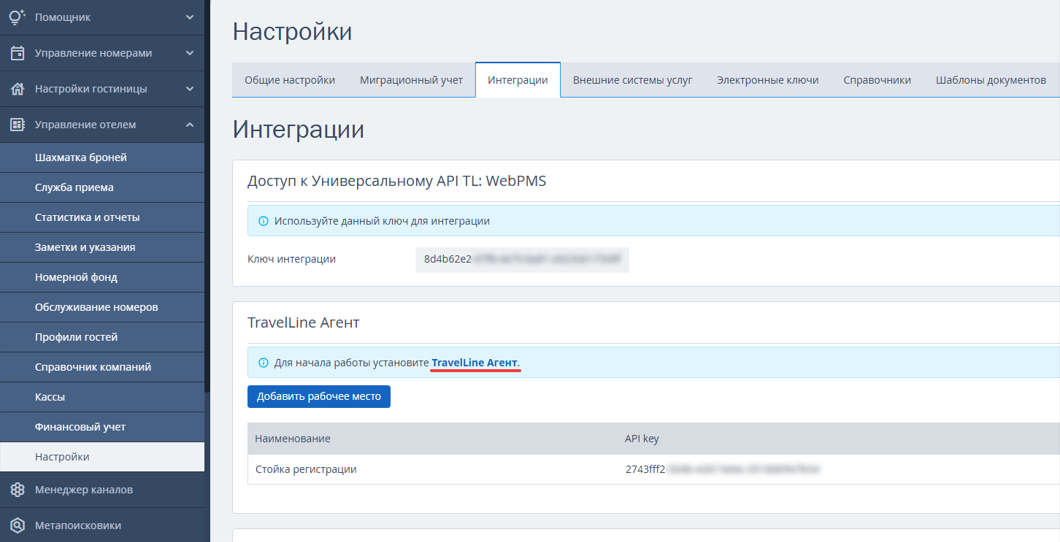Follow the TravelLine Агент install link
1060x542 pixels.
475,363
